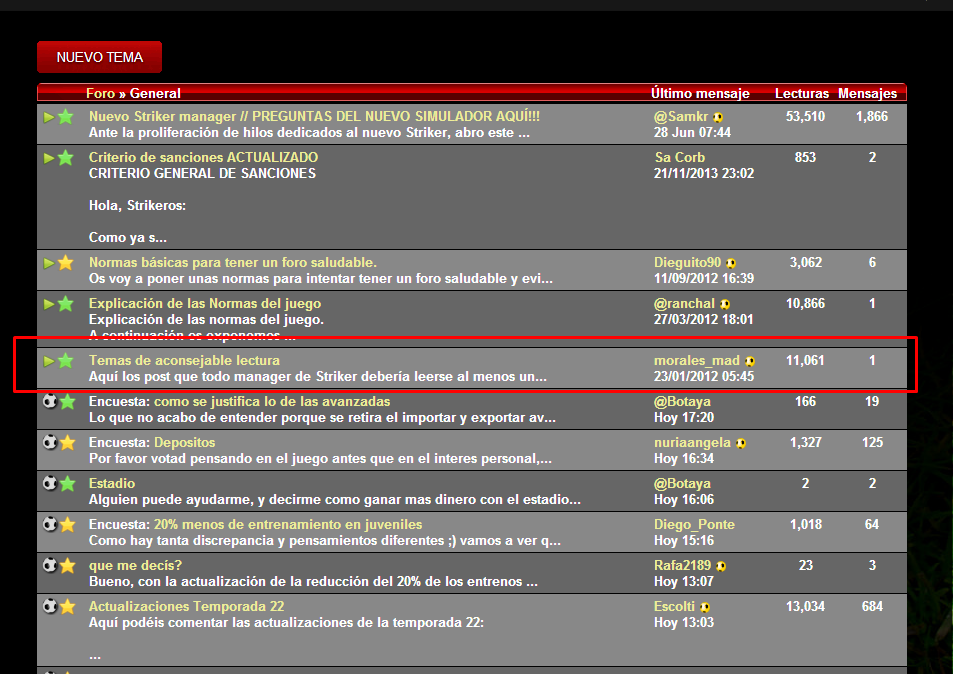Image resolution: width=953 pixels, height=674 pixels.
Task: Click the General breadcrumb text
Action: 155,93
